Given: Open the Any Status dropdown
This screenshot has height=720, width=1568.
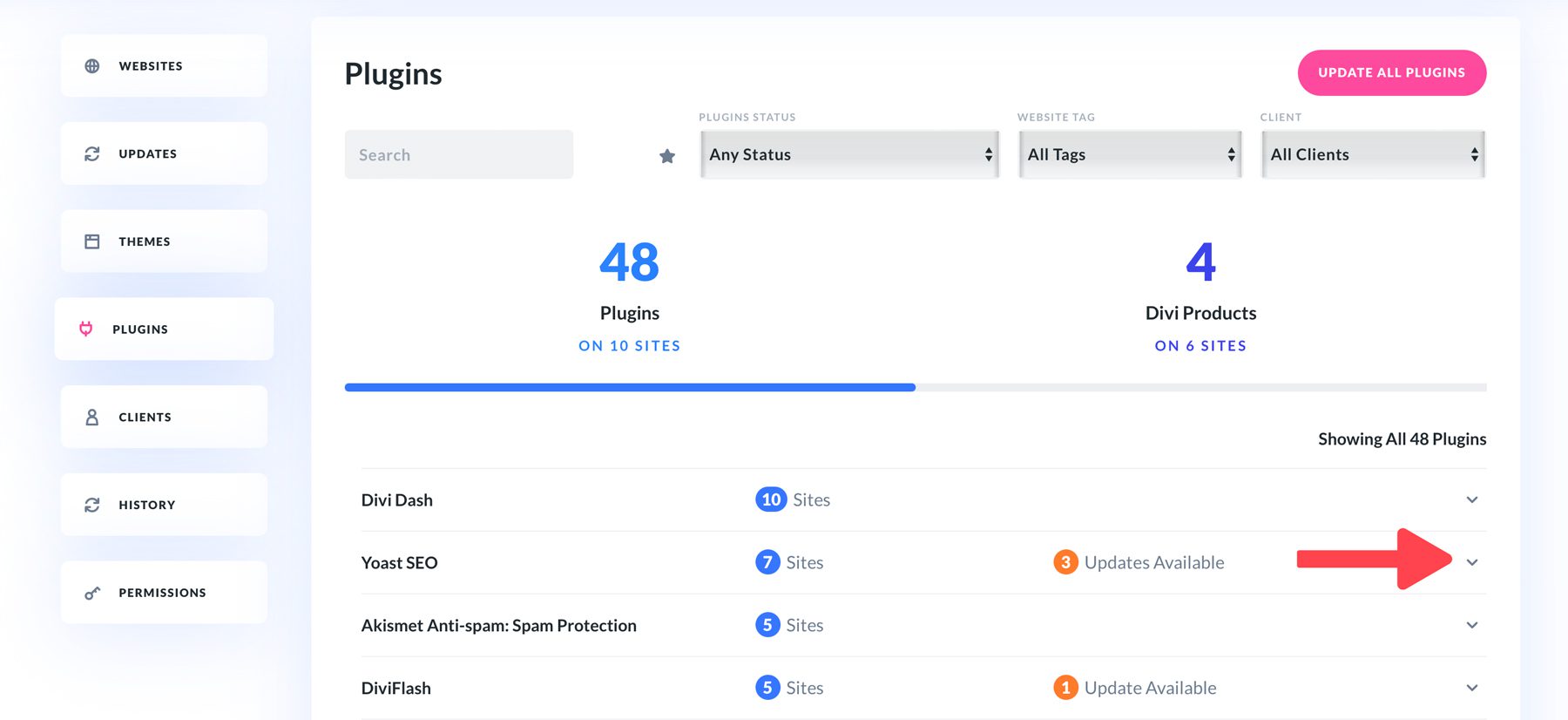Looking at the screenshot, I should click(849, 154).
